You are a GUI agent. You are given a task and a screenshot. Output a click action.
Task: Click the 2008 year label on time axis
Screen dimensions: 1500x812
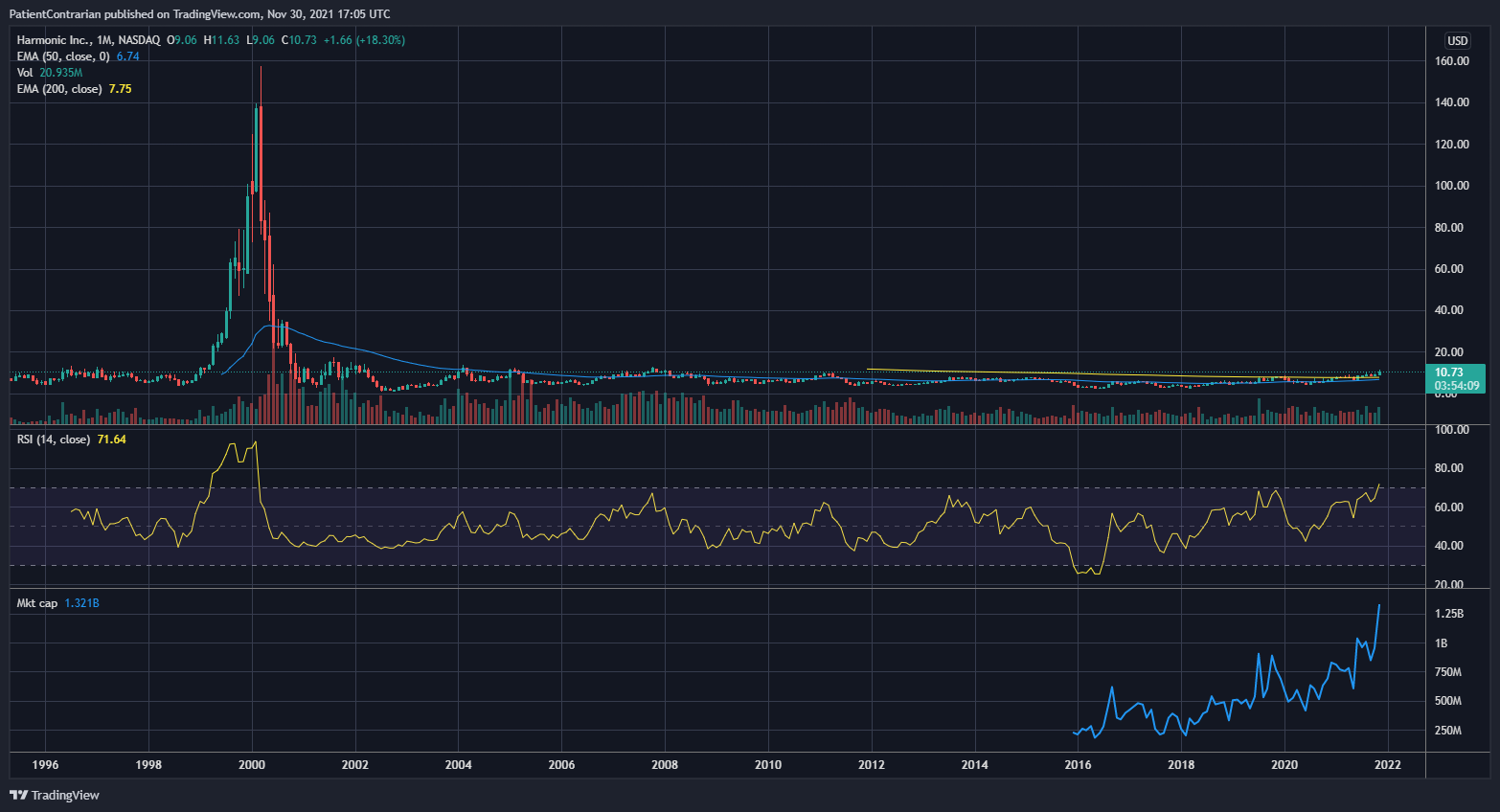665,765
